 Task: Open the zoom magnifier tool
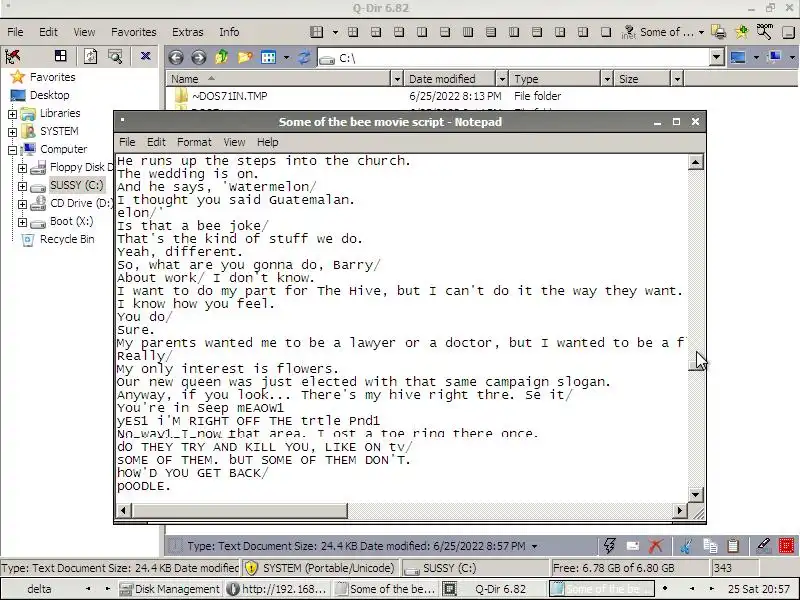[764, 32]
